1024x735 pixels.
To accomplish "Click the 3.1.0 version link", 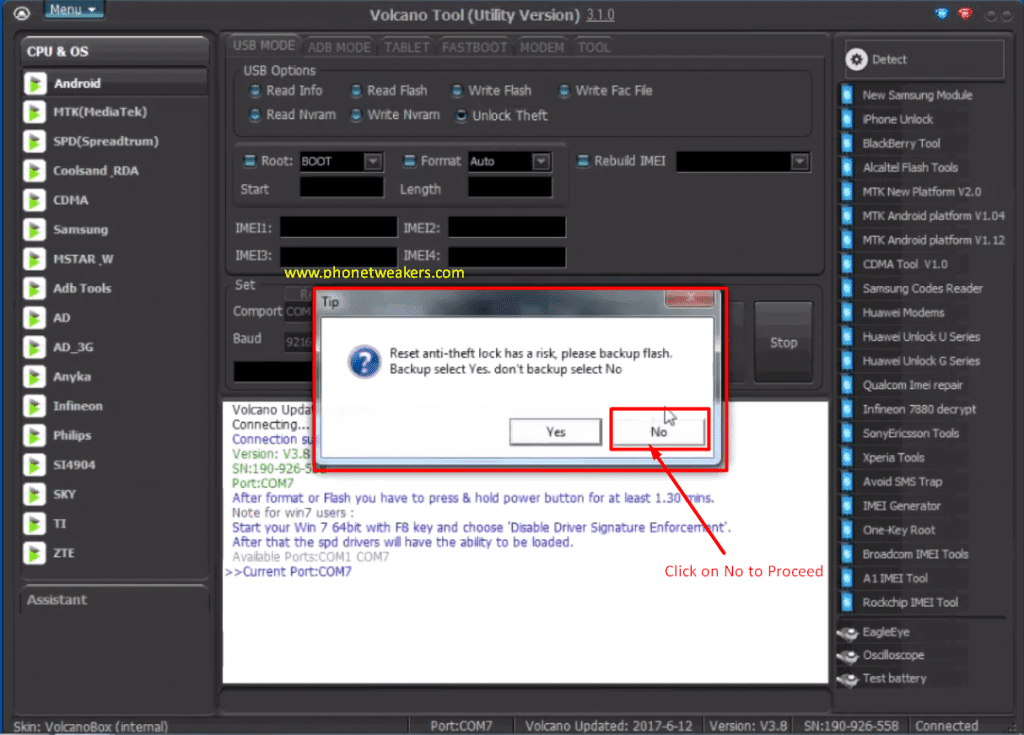I will [600, 14].
